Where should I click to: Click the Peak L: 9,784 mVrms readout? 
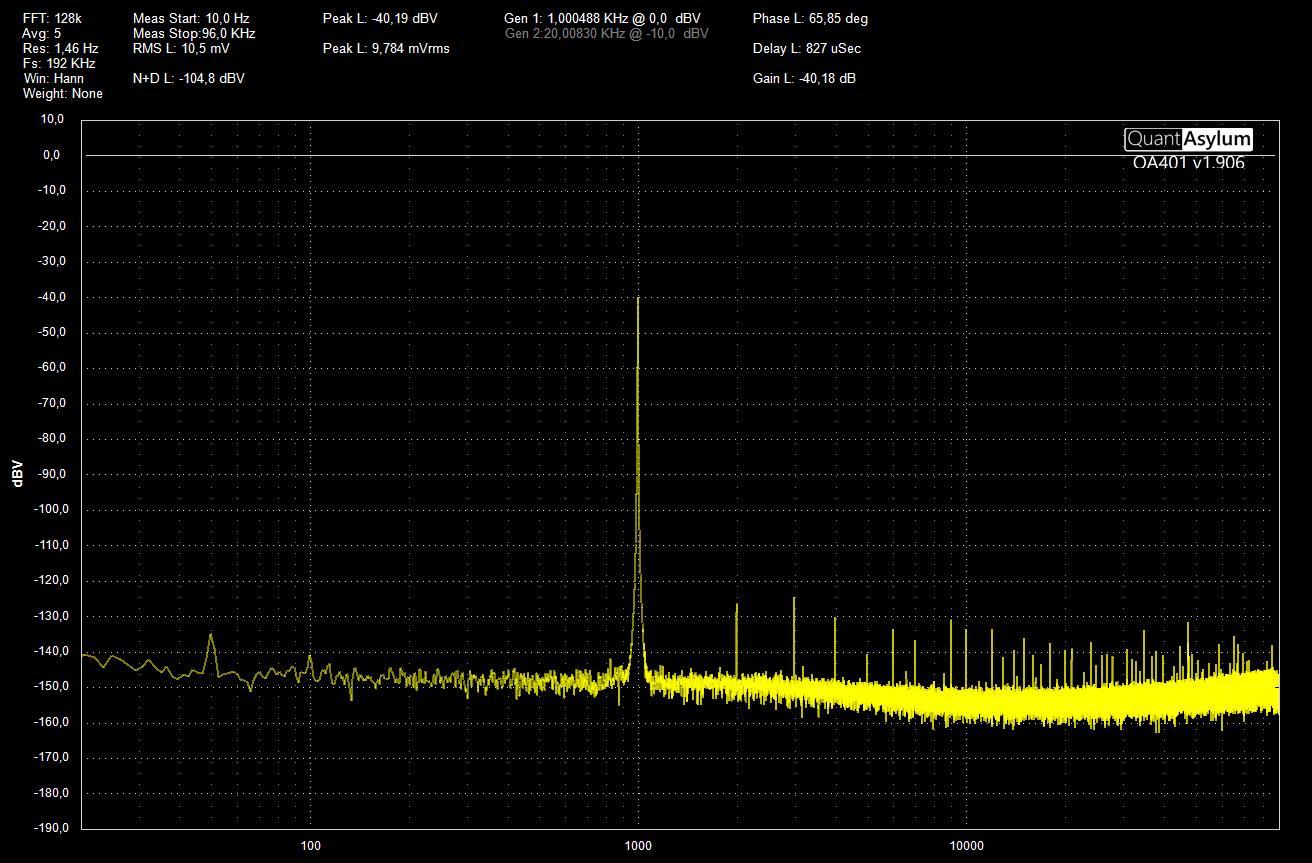(x=386, y=48)
